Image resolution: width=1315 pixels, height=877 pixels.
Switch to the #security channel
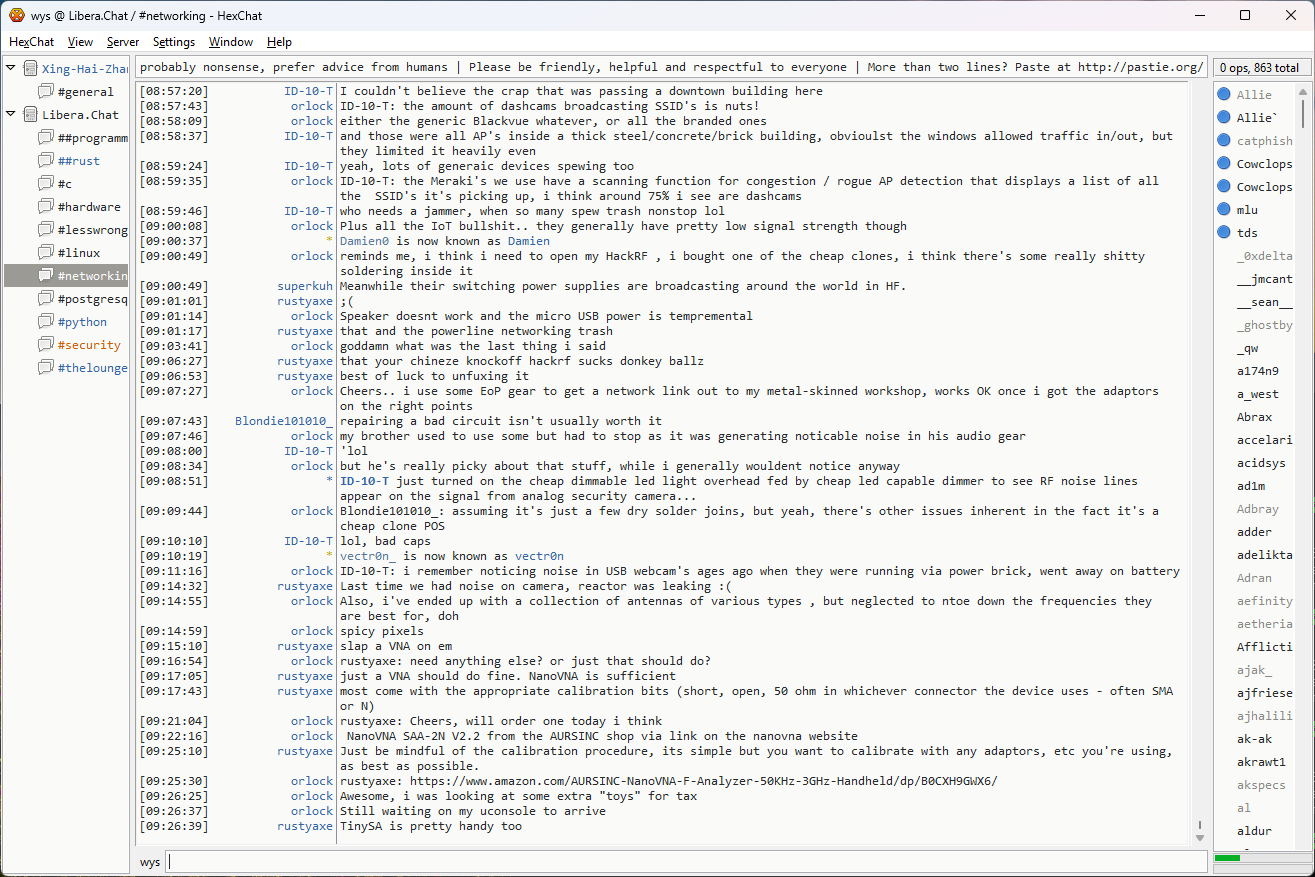[89, 345]
